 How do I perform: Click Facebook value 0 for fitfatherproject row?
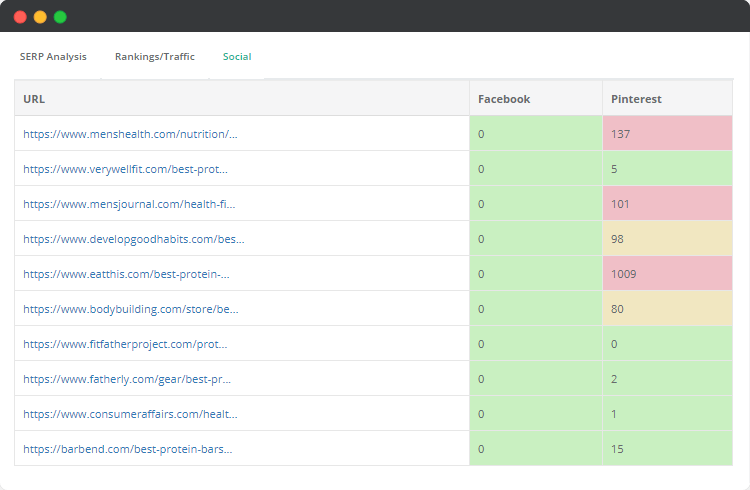[536, 344]
